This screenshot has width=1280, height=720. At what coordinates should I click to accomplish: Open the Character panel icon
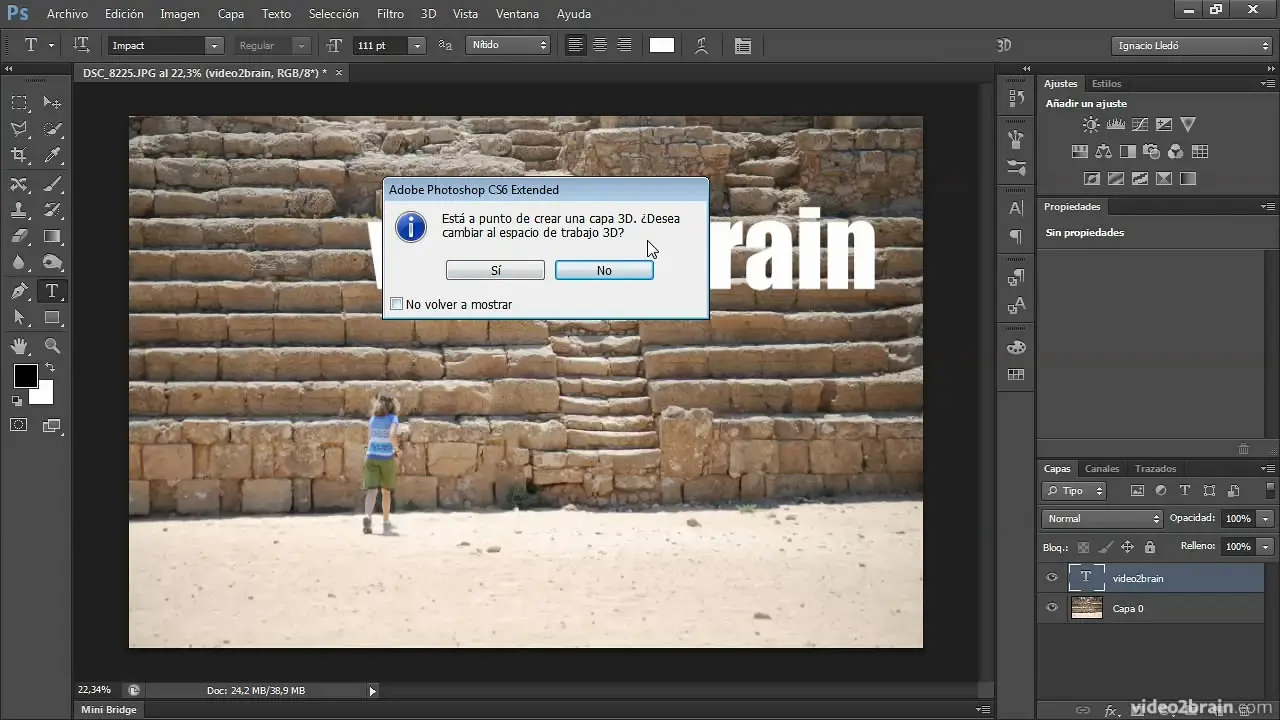coord(1016,208)
